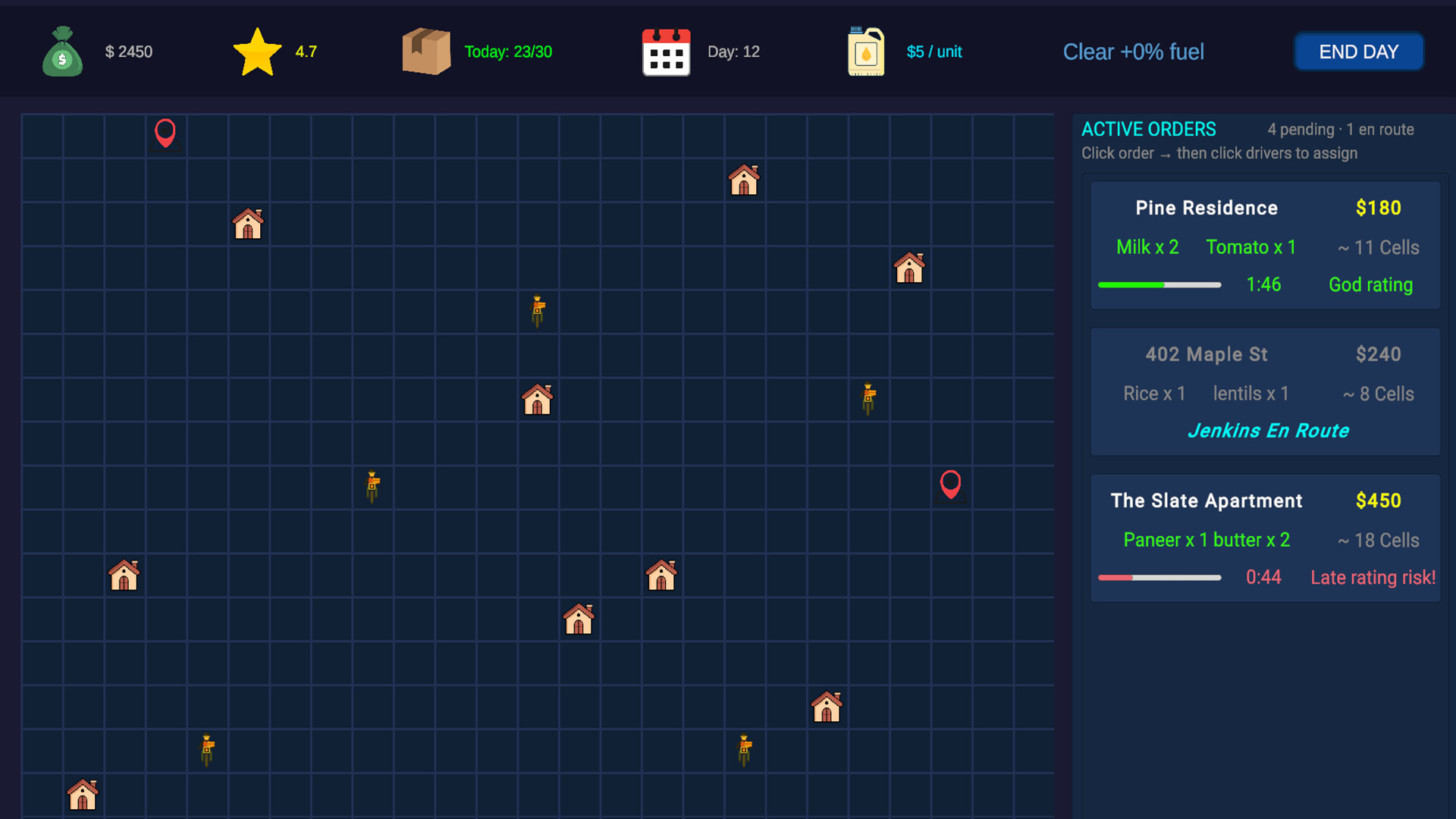Click the Pine Residence delivery progress bar
This screenshot has height=819, width=1456.
coord(1159,284)
